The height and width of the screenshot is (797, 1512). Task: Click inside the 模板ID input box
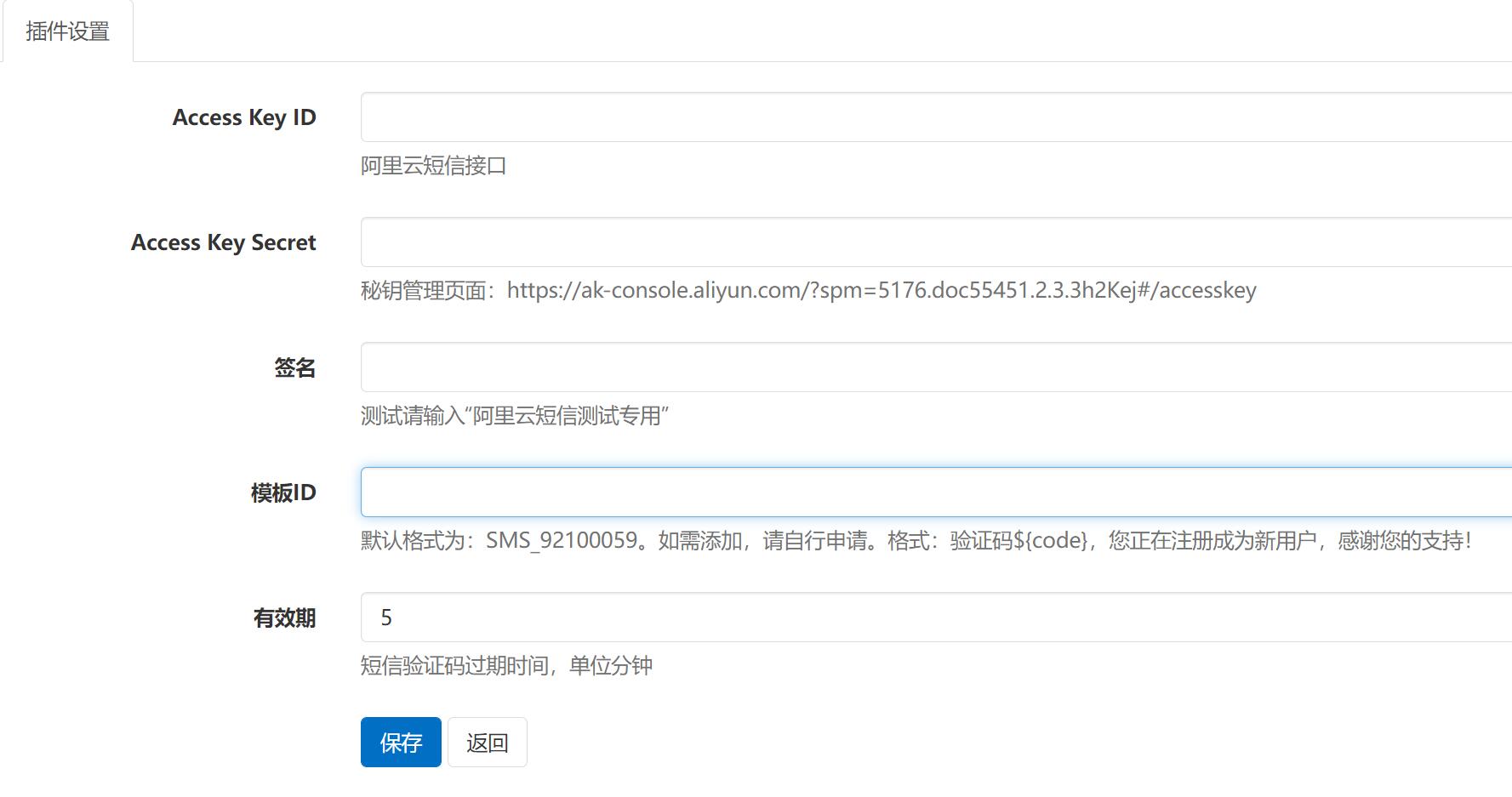coord(934,492)
